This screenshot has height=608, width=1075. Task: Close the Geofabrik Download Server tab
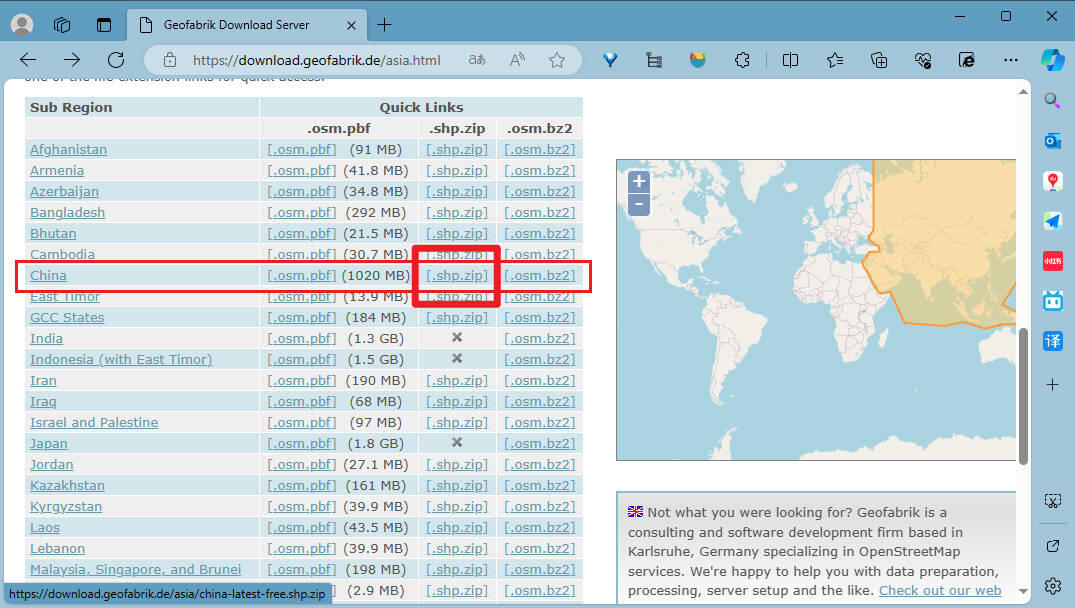[x=351, y=25]
